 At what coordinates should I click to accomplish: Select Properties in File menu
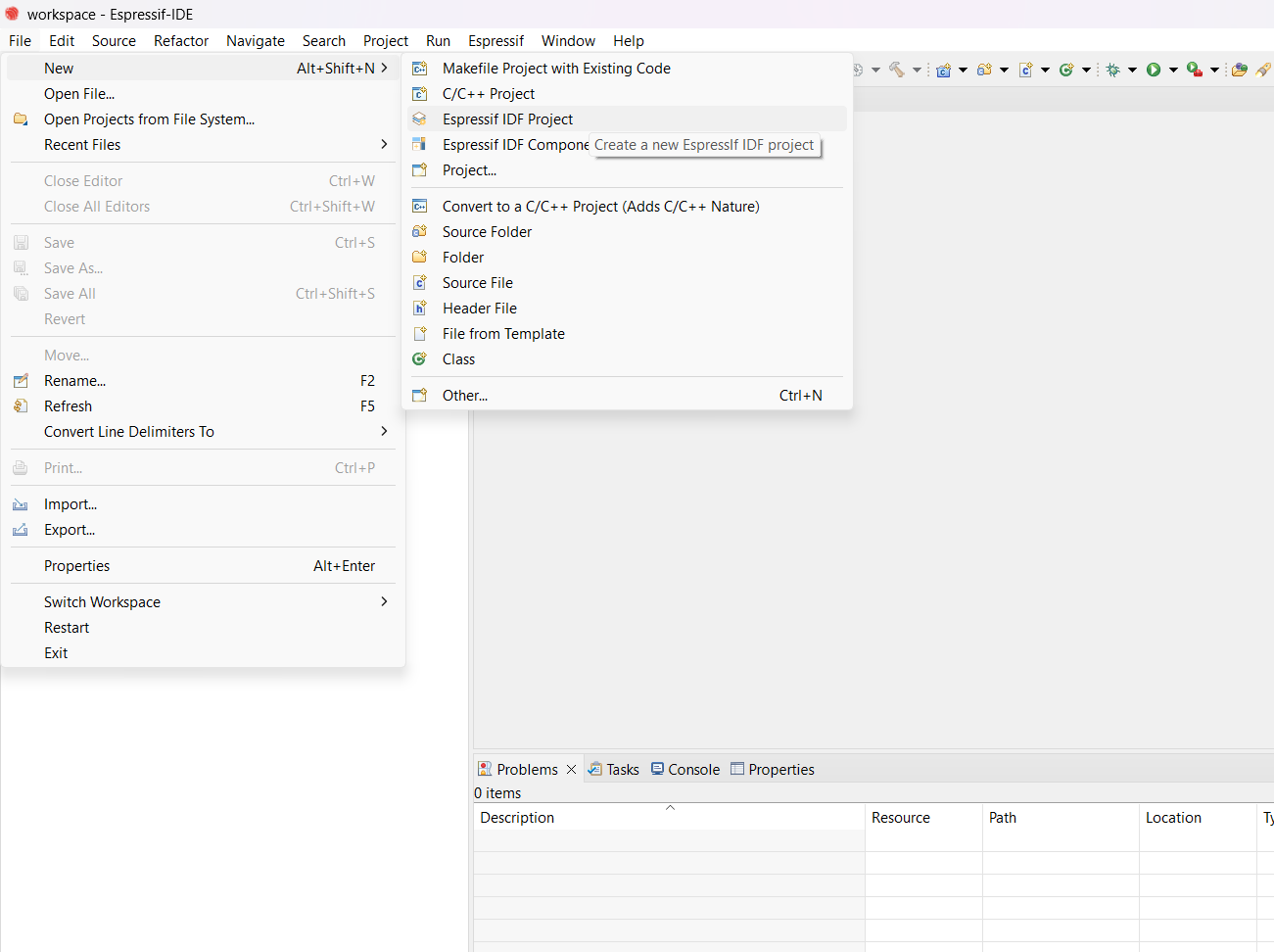click(x=203, y=566)
